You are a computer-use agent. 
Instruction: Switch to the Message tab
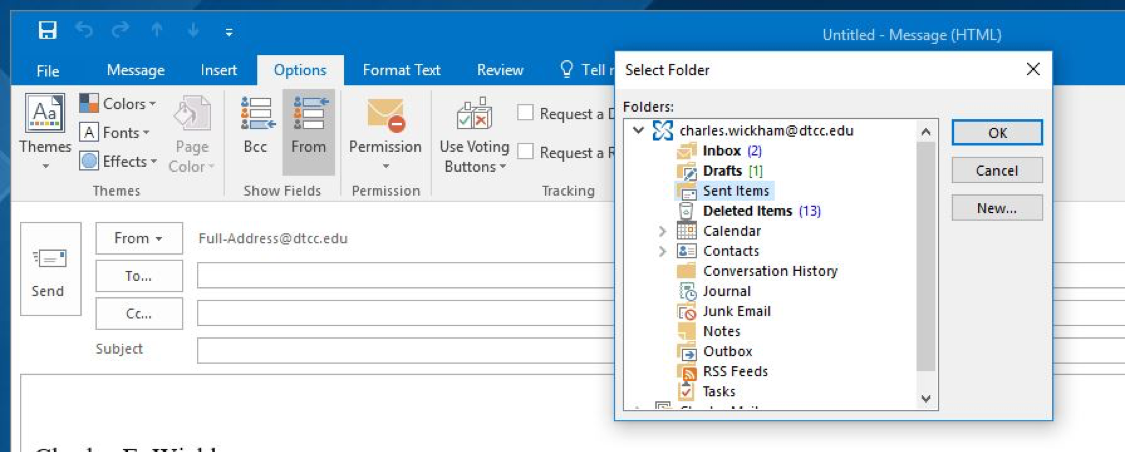point(136,70)
